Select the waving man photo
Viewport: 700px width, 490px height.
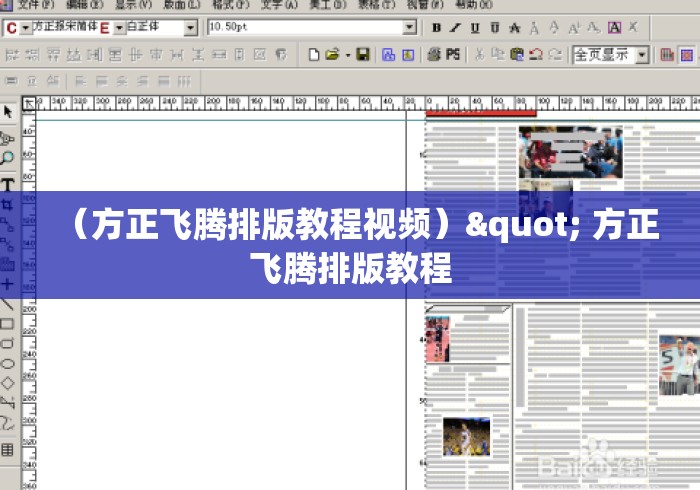[679, 365]
